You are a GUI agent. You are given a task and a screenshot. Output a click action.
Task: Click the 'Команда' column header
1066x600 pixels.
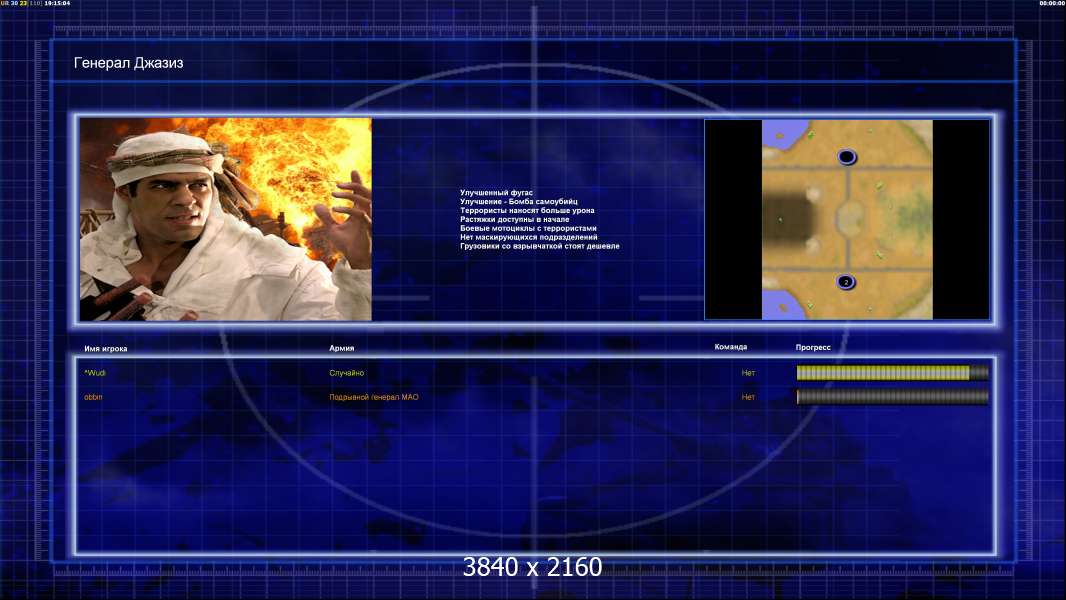coord(731,348)
